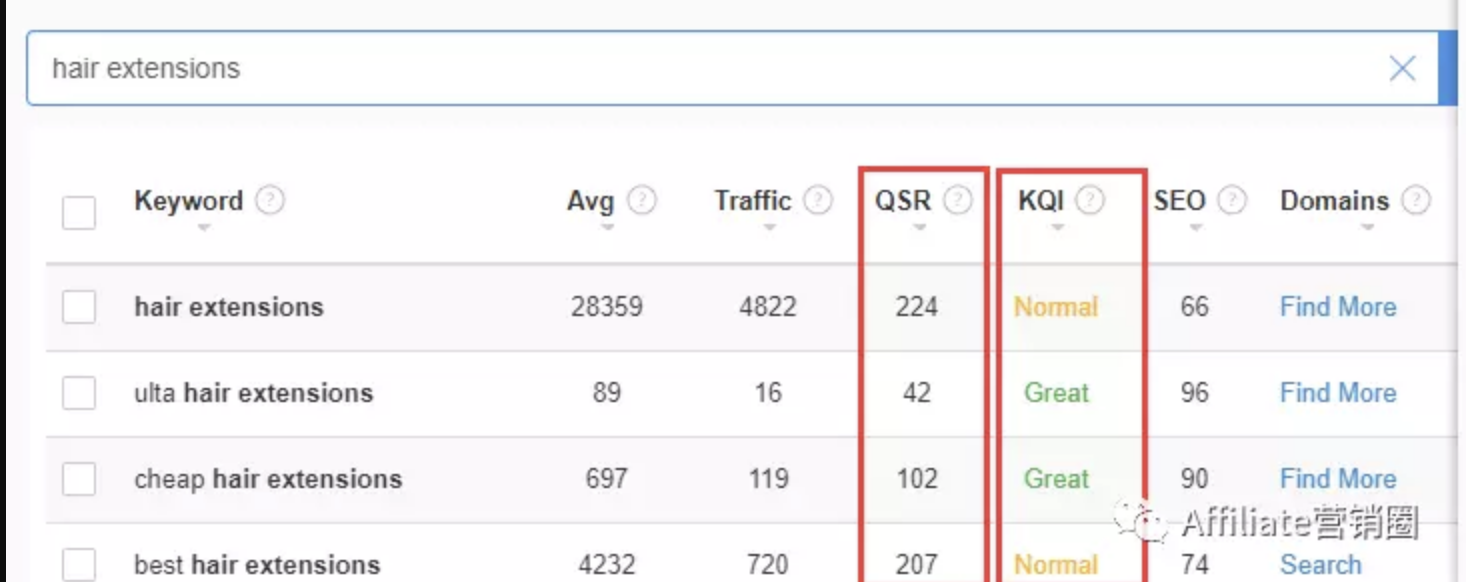Click Avg value 4232

[607, 565]
